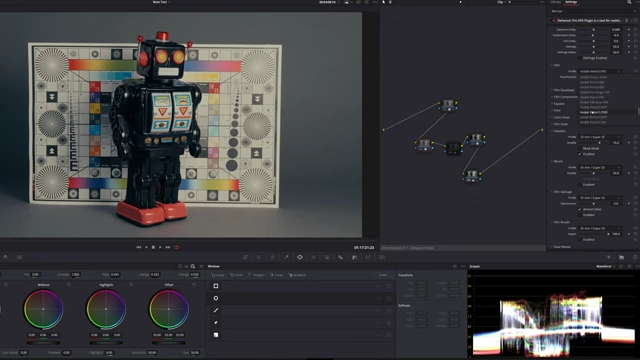Open the Film Damage Profile dropdown
Viewport: 640px width, 360px height.
pyautogui.click(x=600, y=198)
